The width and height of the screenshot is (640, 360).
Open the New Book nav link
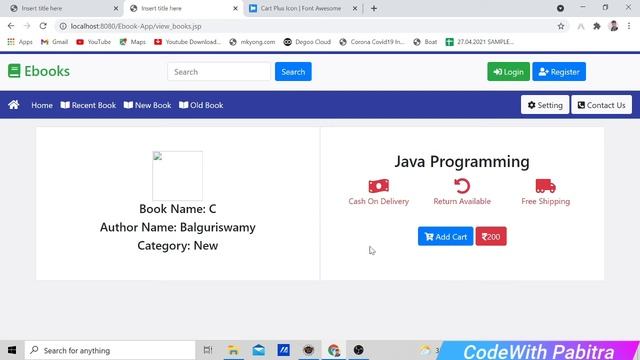click(x=147, y=105)
